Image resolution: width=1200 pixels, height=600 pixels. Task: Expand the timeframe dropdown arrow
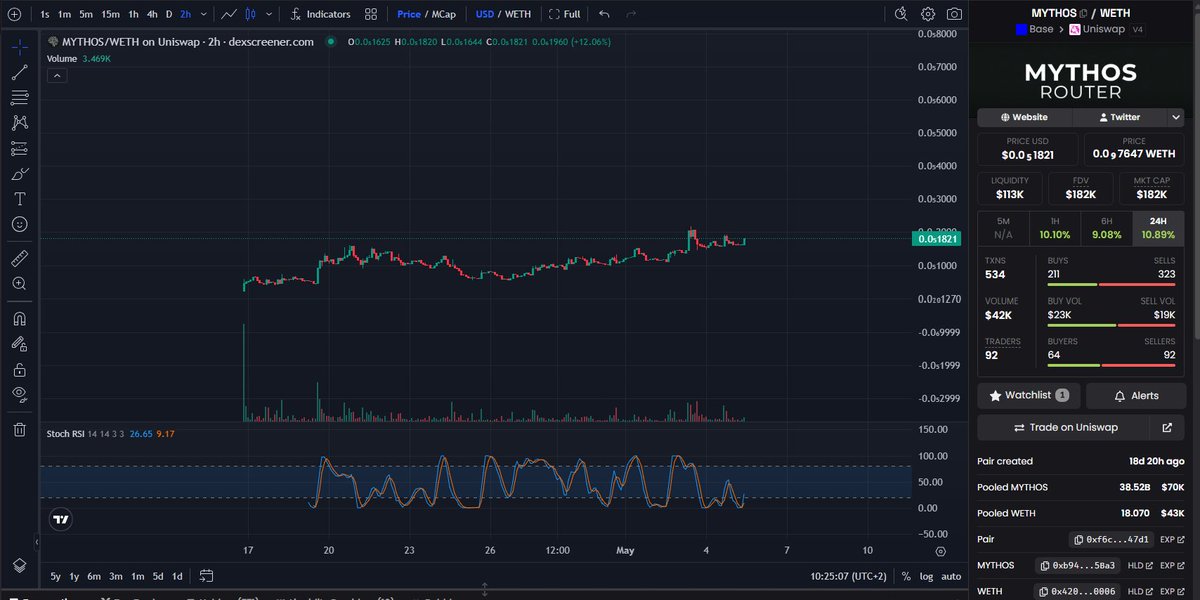point(204,14)
